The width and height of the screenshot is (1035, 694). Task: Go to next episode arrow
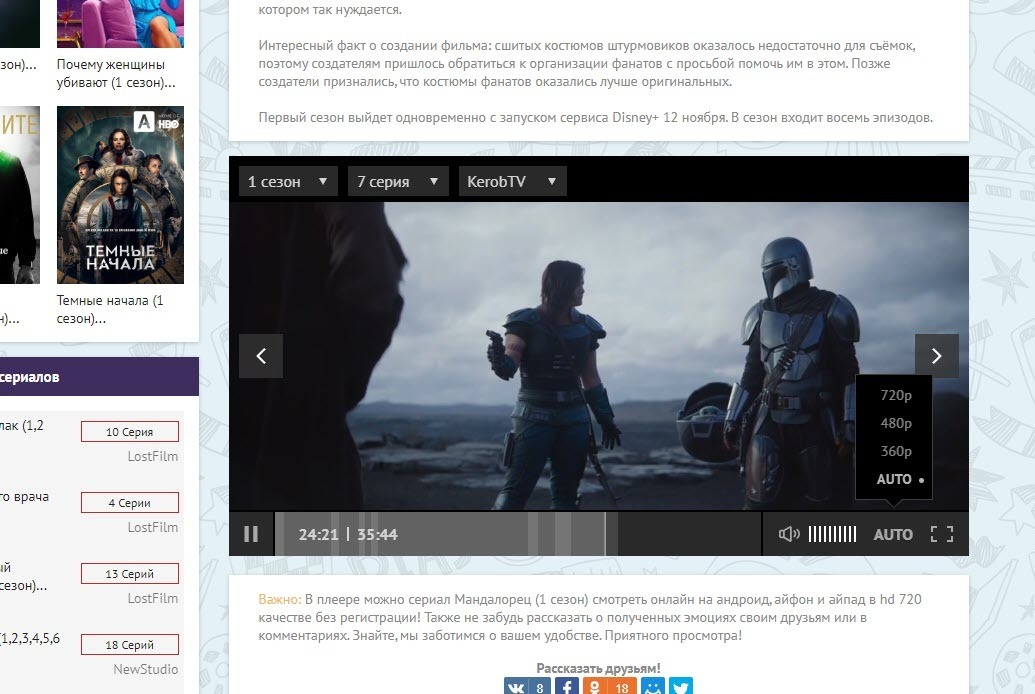(936, 356)
